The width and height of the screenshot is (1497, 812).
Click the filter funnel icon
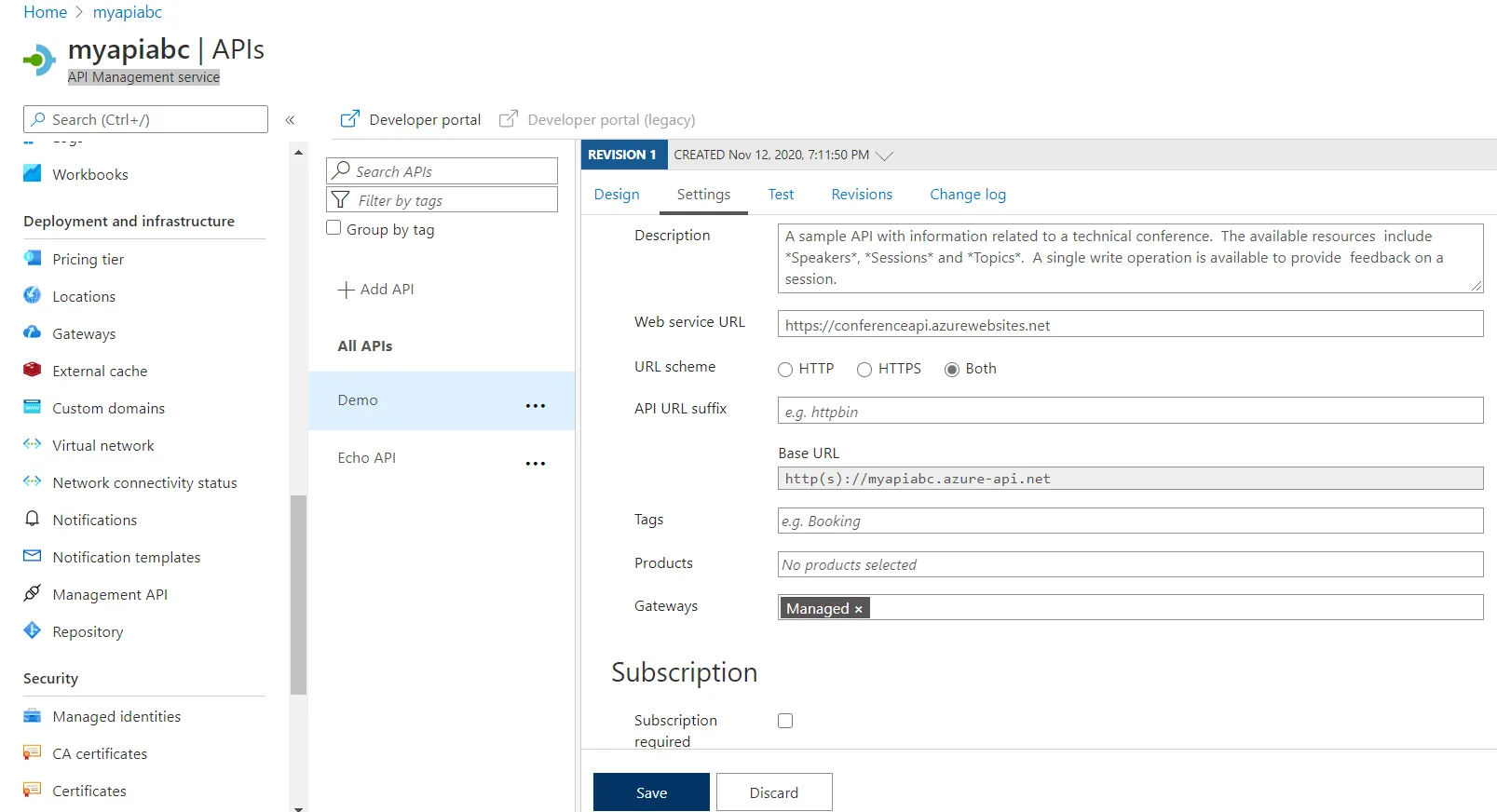coord(341,199)
